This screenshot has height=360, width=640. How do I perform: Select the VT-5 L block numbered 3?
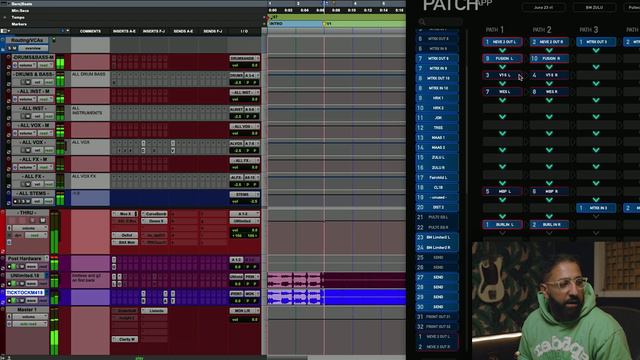click(x=502, y=75)
